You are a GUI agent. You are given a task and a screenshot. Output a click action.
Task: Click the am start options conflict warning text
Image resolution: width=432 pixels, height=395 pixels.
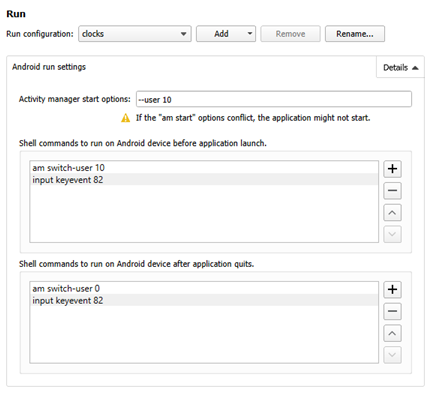coord(253,118)
